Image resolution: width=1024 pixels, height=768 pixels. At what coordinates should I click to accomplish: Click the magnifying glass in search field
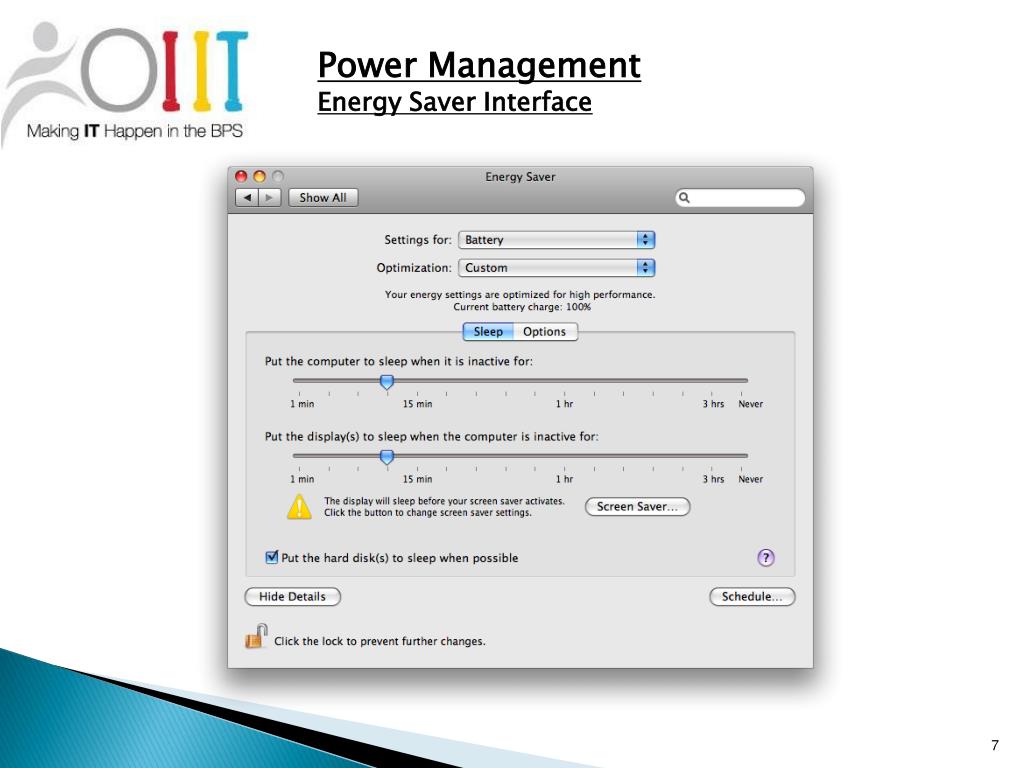684,197
